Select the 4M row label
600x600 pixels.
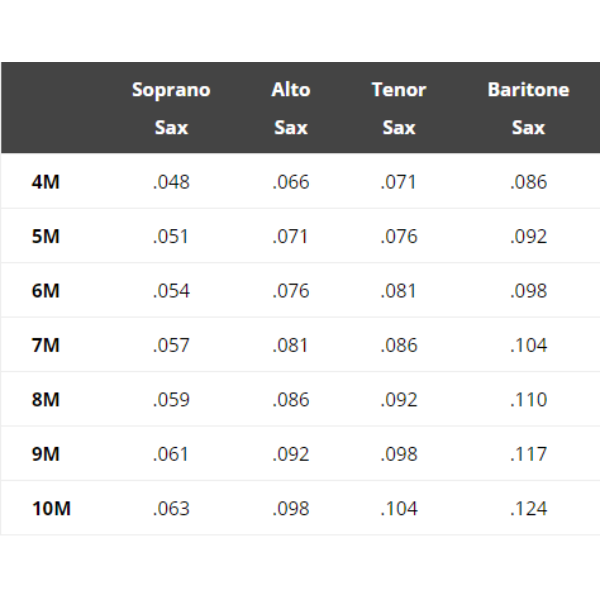point(46,182)
